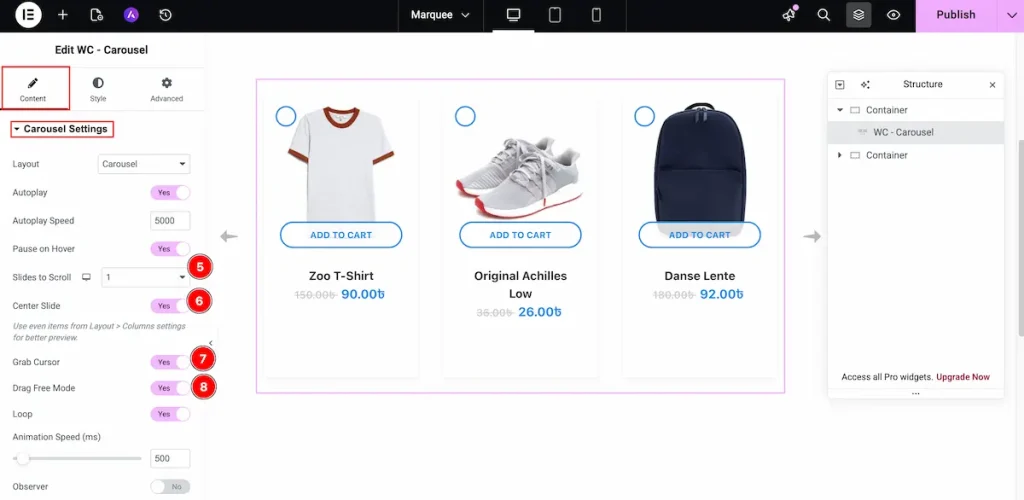The height and width of the screenshot is (500, 1024).
Task: Click the plus Add Element icon
Action: (x=63, y=15)
